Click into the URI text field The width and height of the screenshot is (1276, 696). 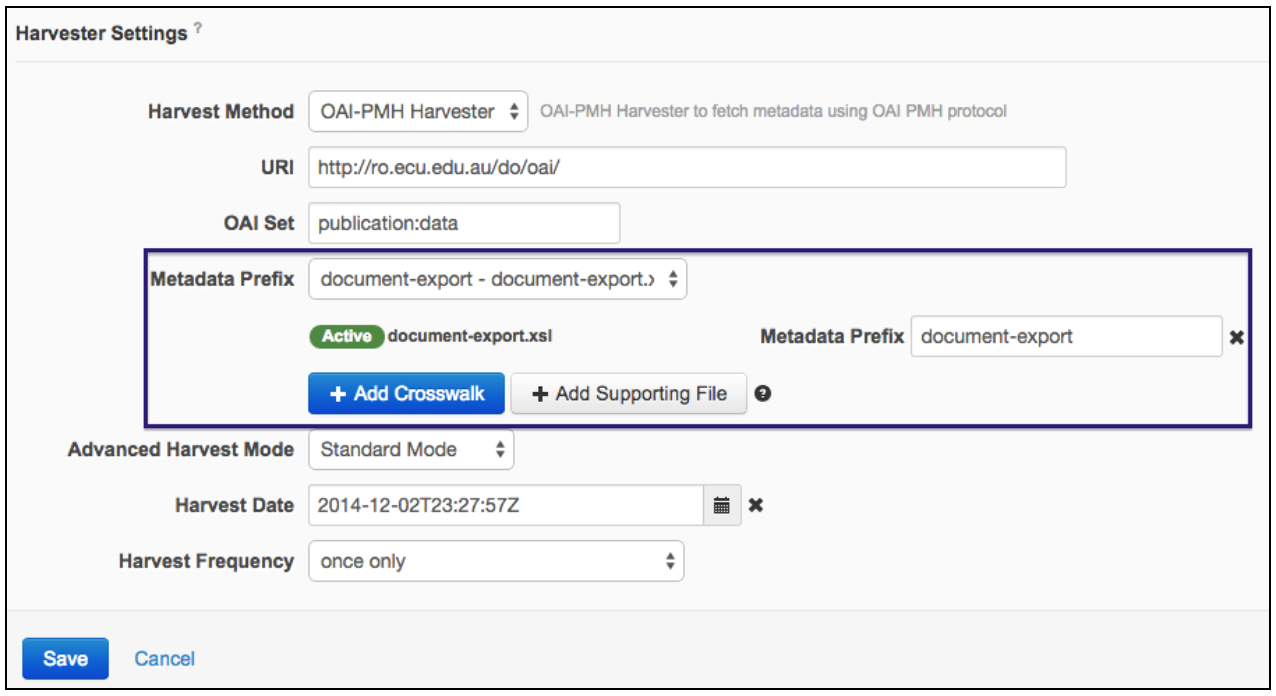686,168
